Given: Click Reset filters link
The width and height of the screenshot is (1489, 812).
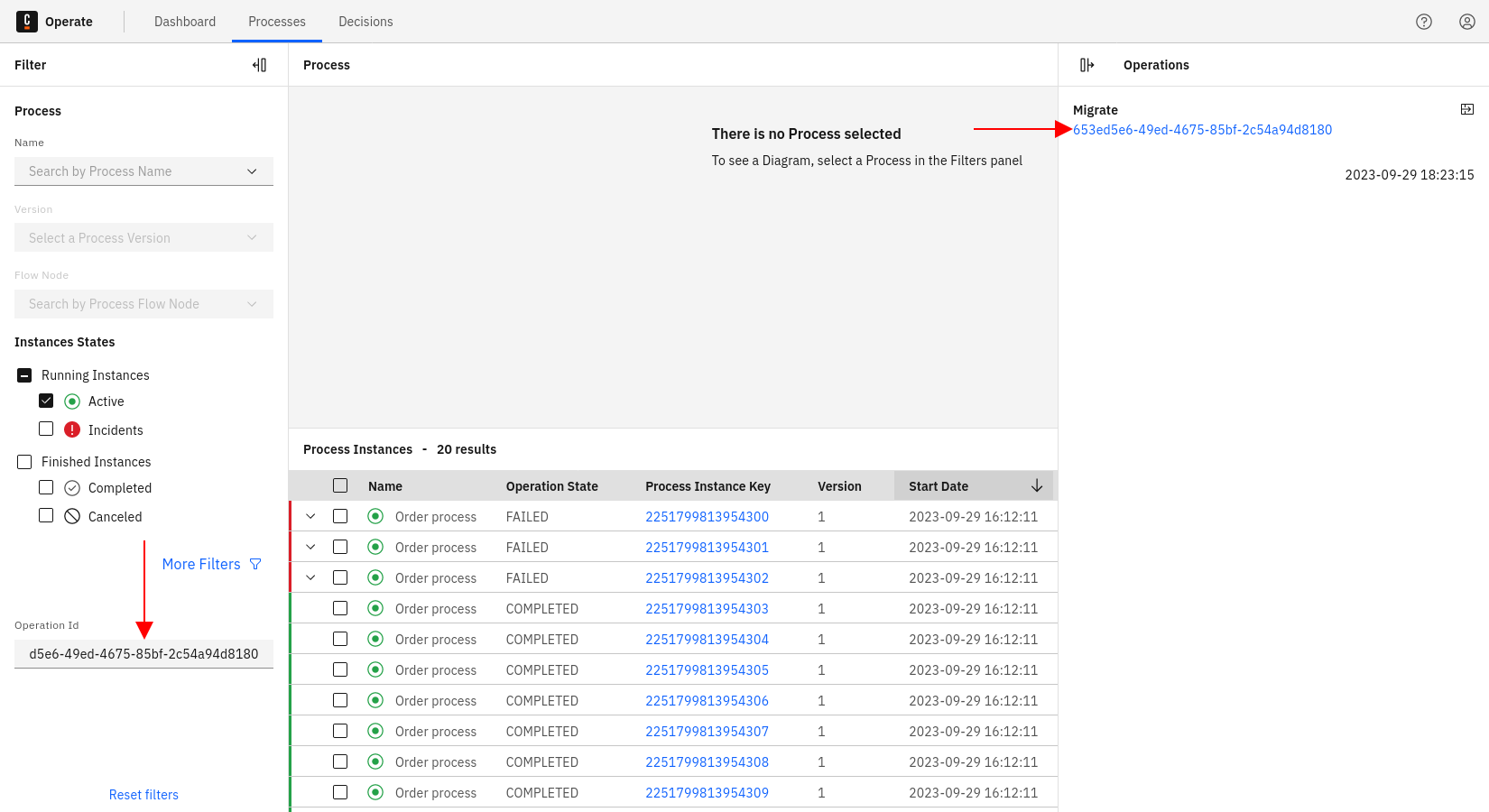Looking at the screenshot, I should (x=143, y=795).
